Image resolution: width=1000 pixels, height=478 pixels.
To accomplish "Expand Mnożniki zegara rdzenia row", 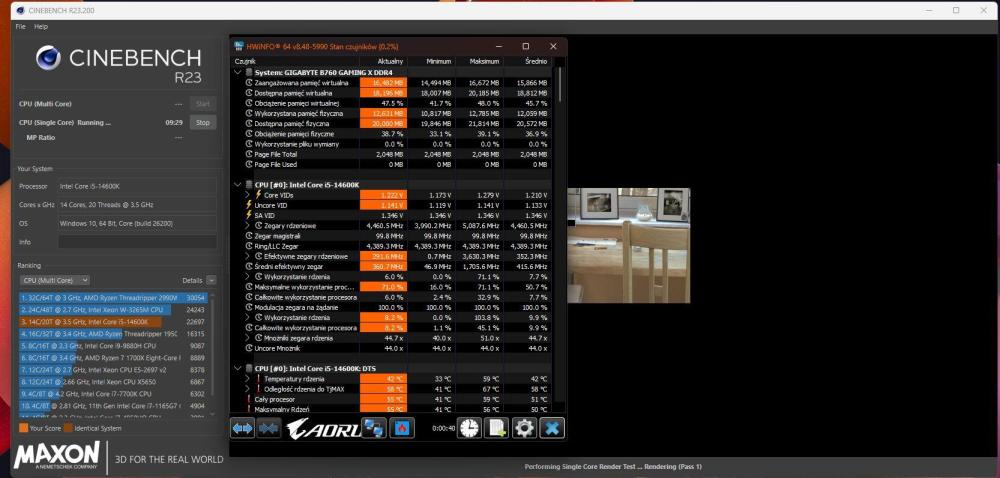I will [x=248, y=338].
